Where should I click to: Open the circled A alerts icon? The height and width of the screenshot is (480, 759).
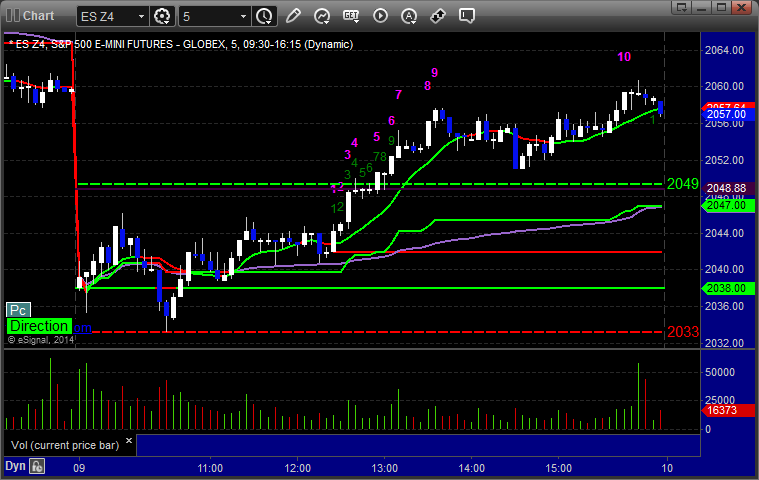coord(409,16)
